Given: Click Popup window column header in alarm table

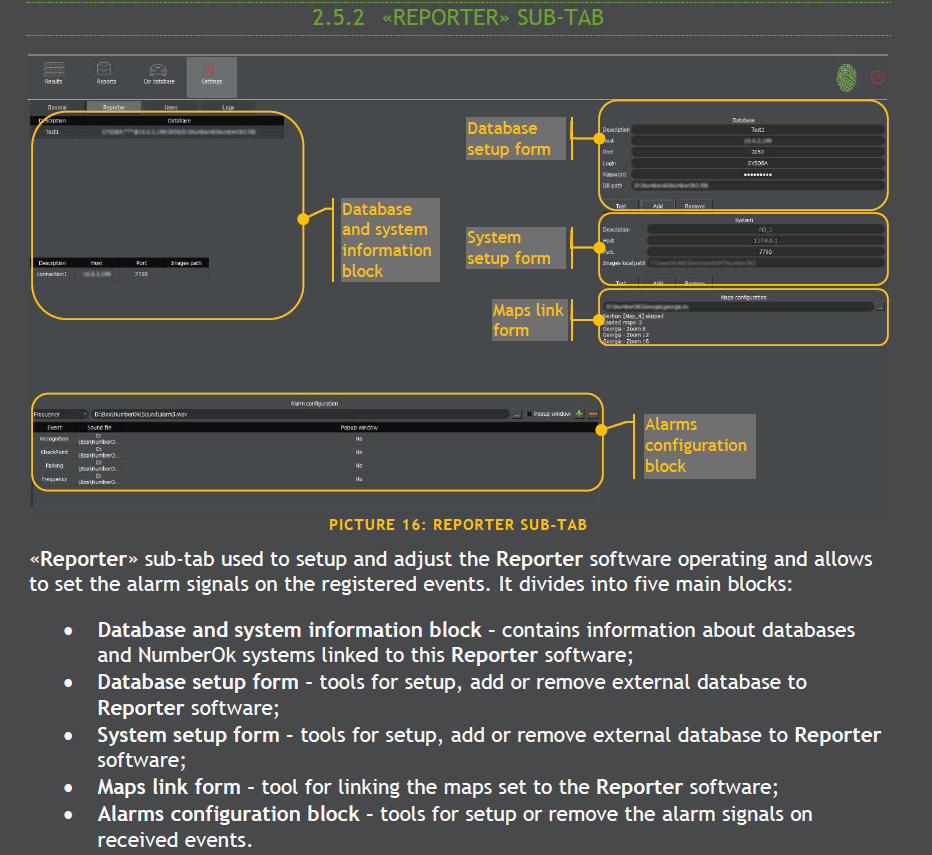Looking at the screenshot, I should coord(359,428).
